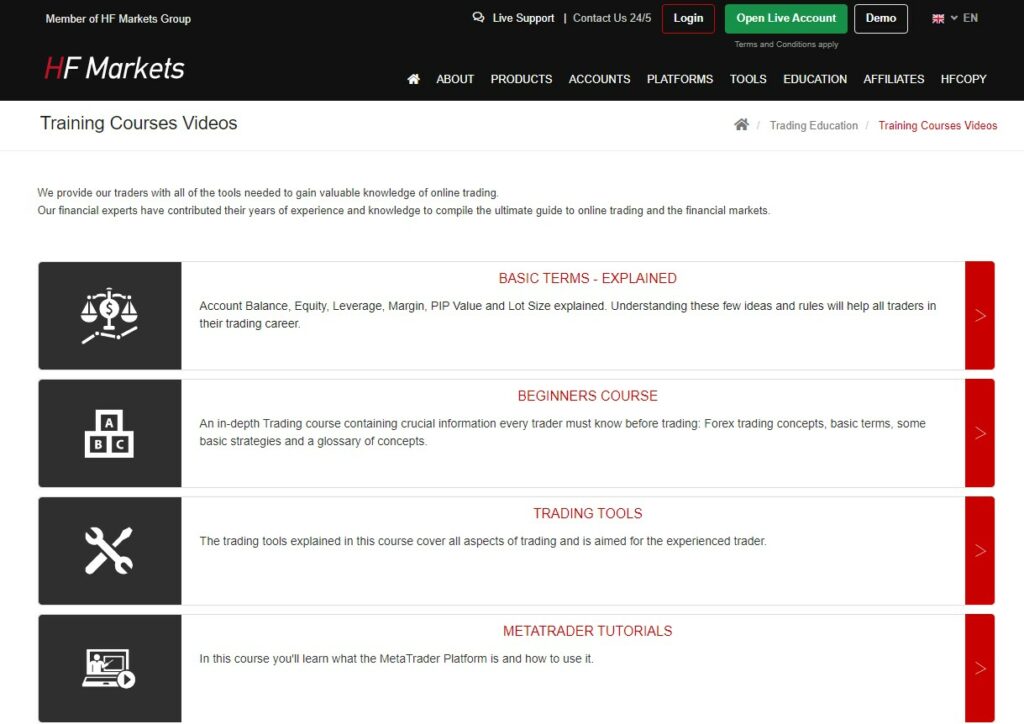Click the breadcrumb home icon
This screenshot has width=1024, height=724.
tap(741, 125)
